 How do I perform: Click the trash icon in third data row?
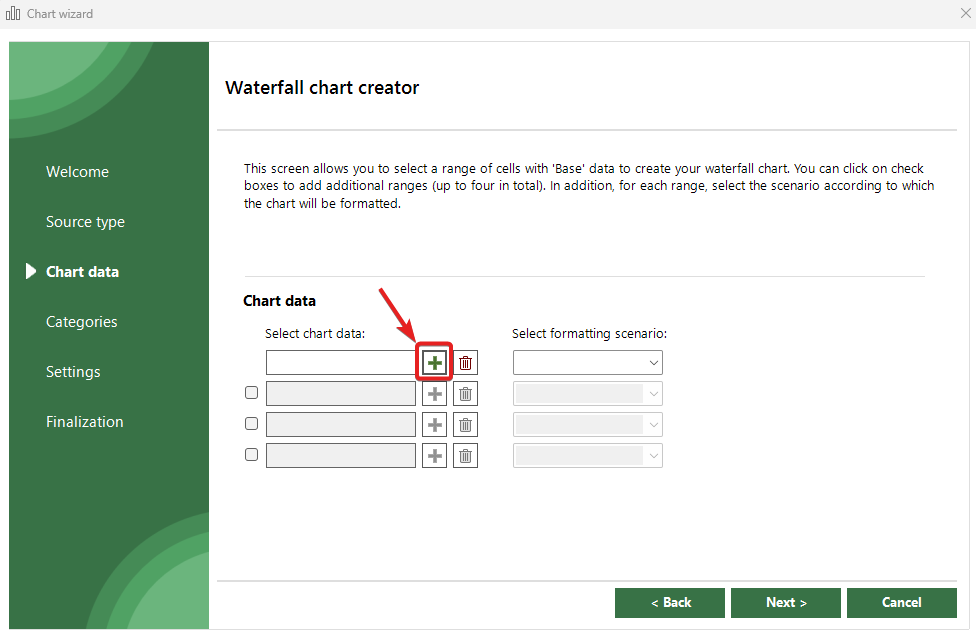pos(465,425)
